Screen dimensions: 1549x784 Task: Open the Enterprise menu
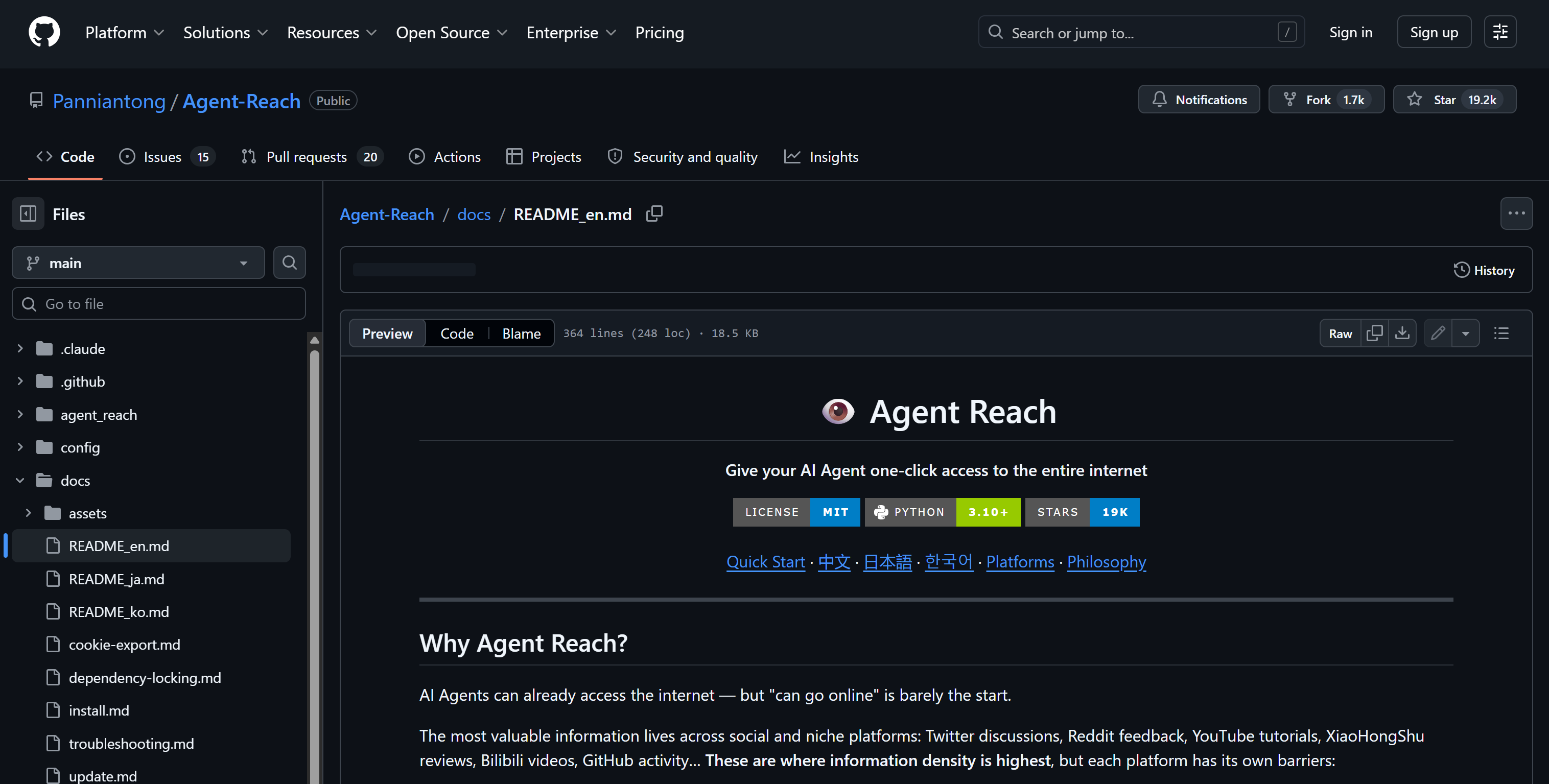click(571, 32)
